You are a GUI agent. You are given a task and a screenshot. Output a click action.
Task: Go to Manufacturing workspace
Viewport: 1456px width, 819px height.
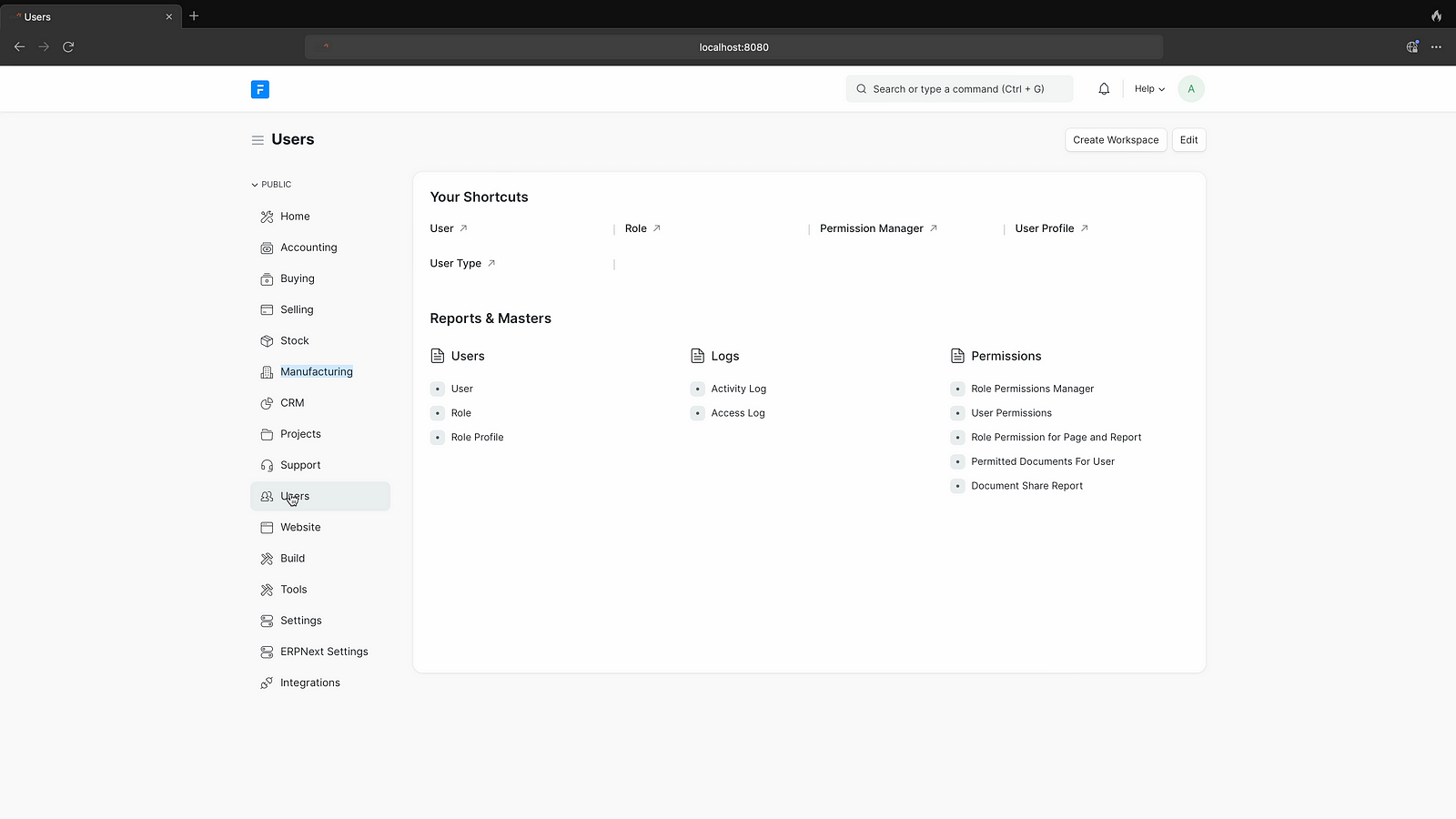[316, 372]
